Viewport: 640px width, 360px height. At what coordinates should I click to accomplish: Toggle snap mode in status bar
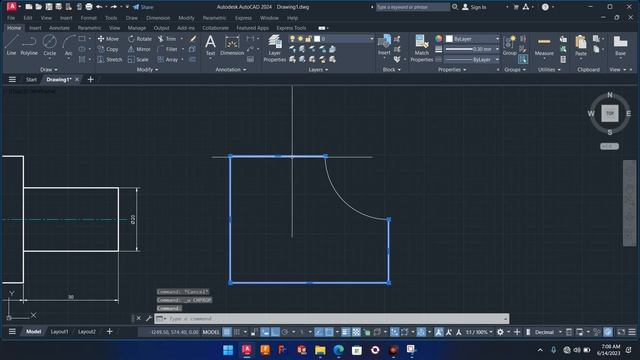tap(237, 332)
